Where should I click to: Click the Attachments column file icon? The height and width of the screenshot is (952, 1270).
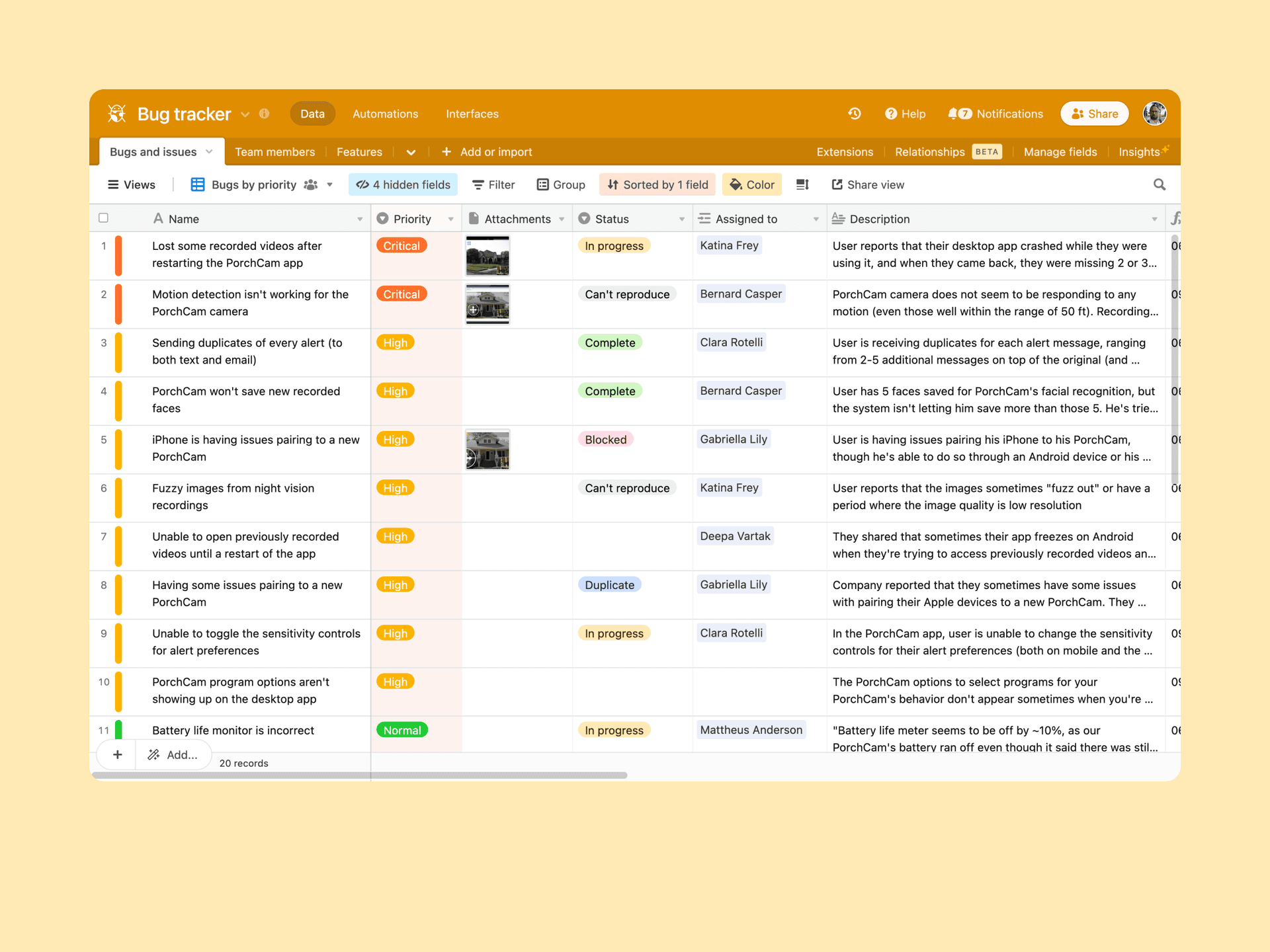474,218
